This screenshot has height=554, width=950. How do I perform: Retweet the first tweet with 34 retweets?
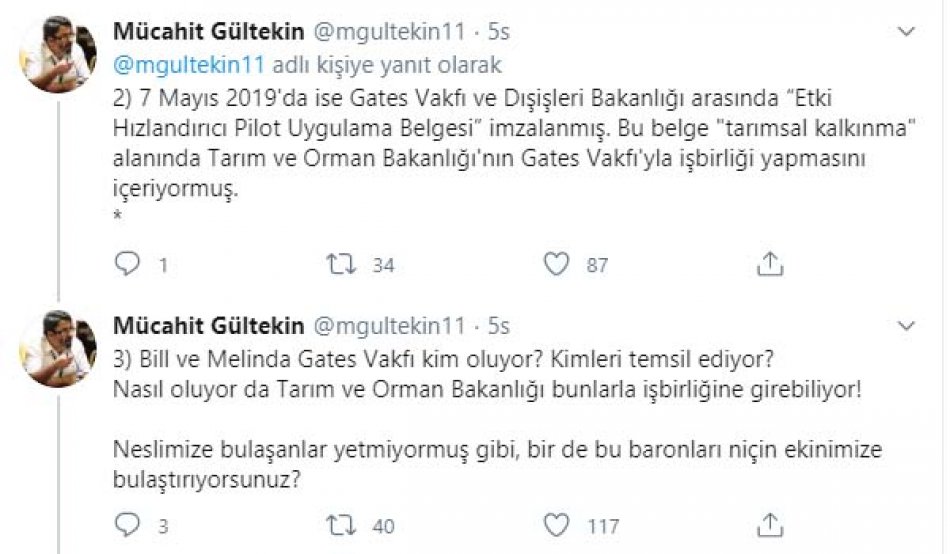339,264
